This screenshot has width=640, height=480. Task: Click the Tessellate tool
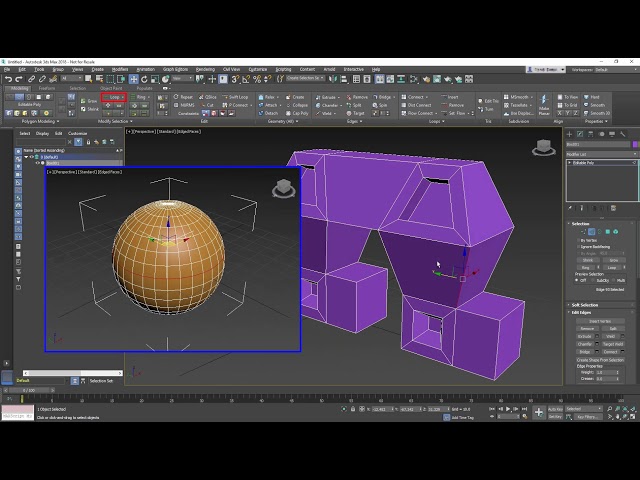tap(517, 105)
